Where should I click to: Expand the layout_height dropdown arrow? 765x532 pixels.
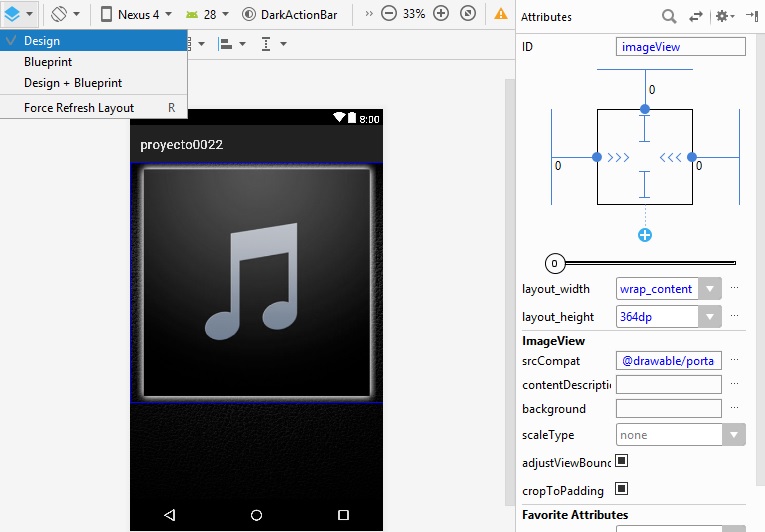click(709, 317)
